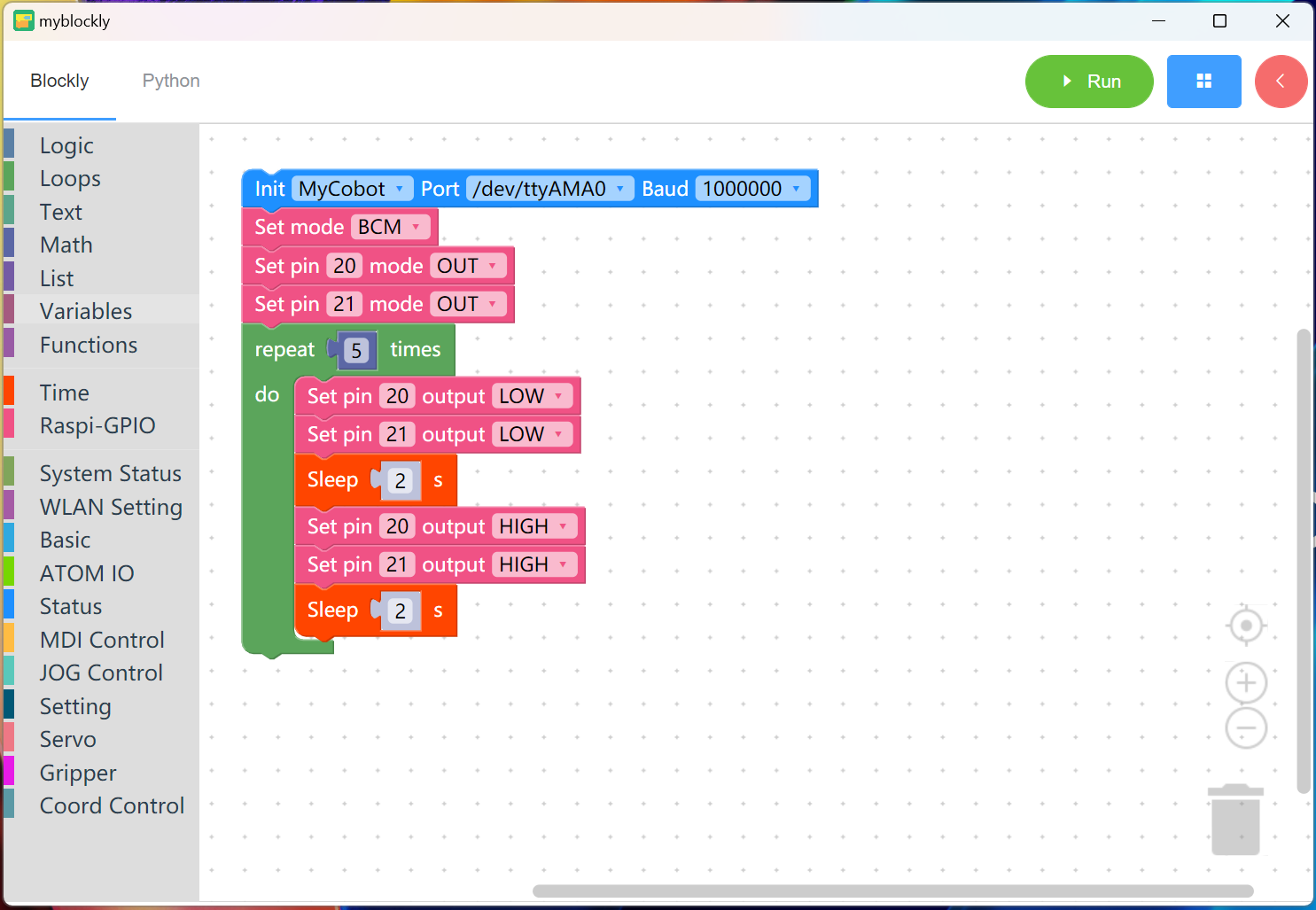
Task: Open the Setting block category
Action: [101, 706]
